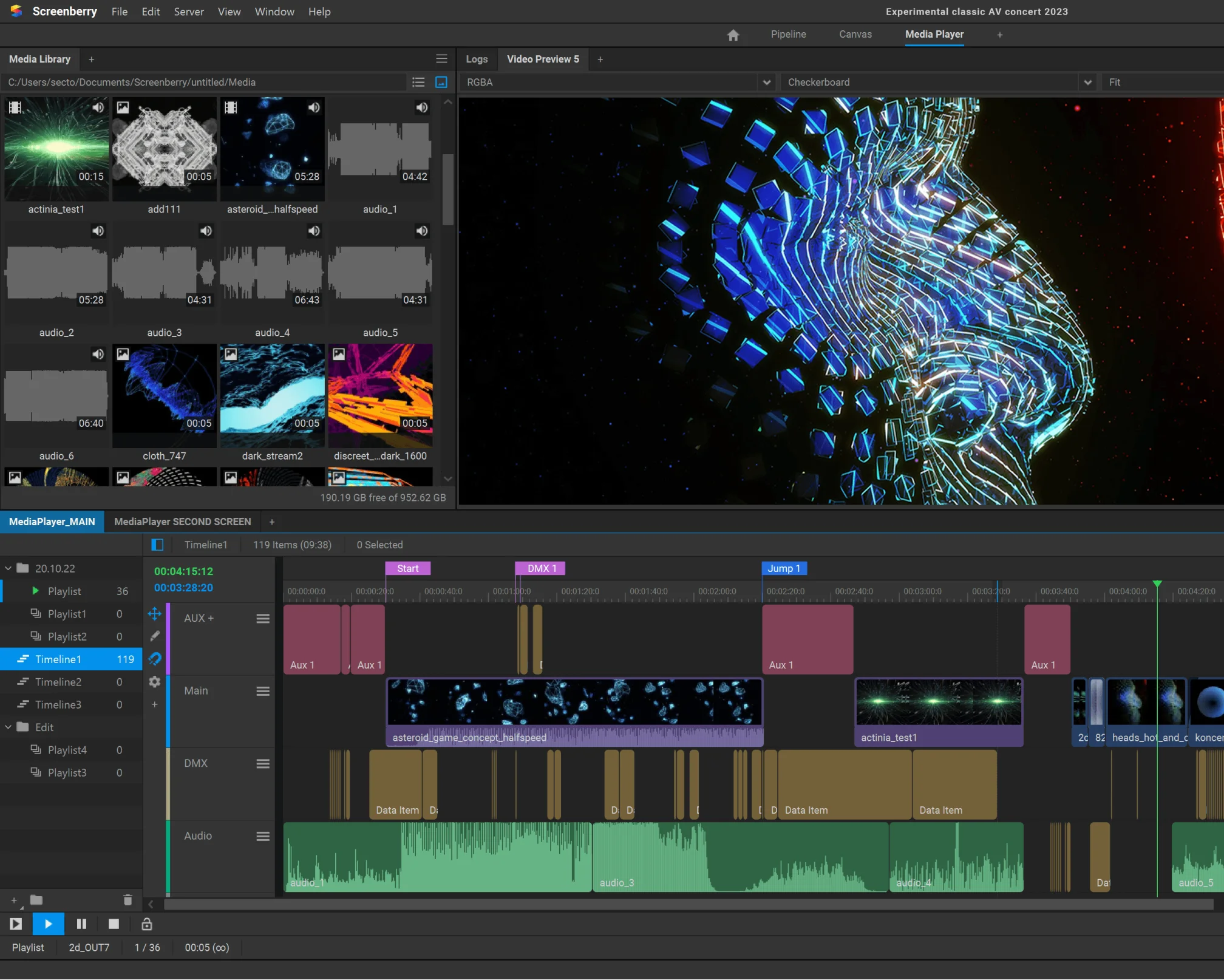
Task: Open the DMX track menu icon
Action: [262, 764]
